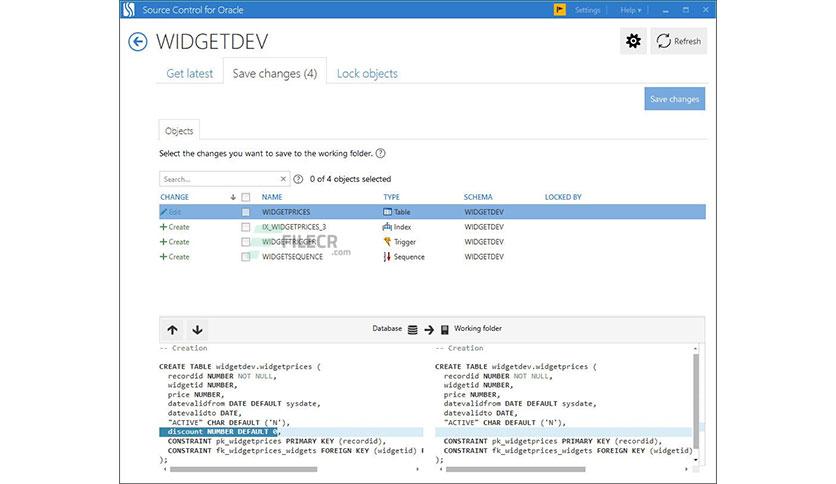Jump to previous difference with up arrow
This screenshot has width=836, height=484.
click(x=172, y=329)
